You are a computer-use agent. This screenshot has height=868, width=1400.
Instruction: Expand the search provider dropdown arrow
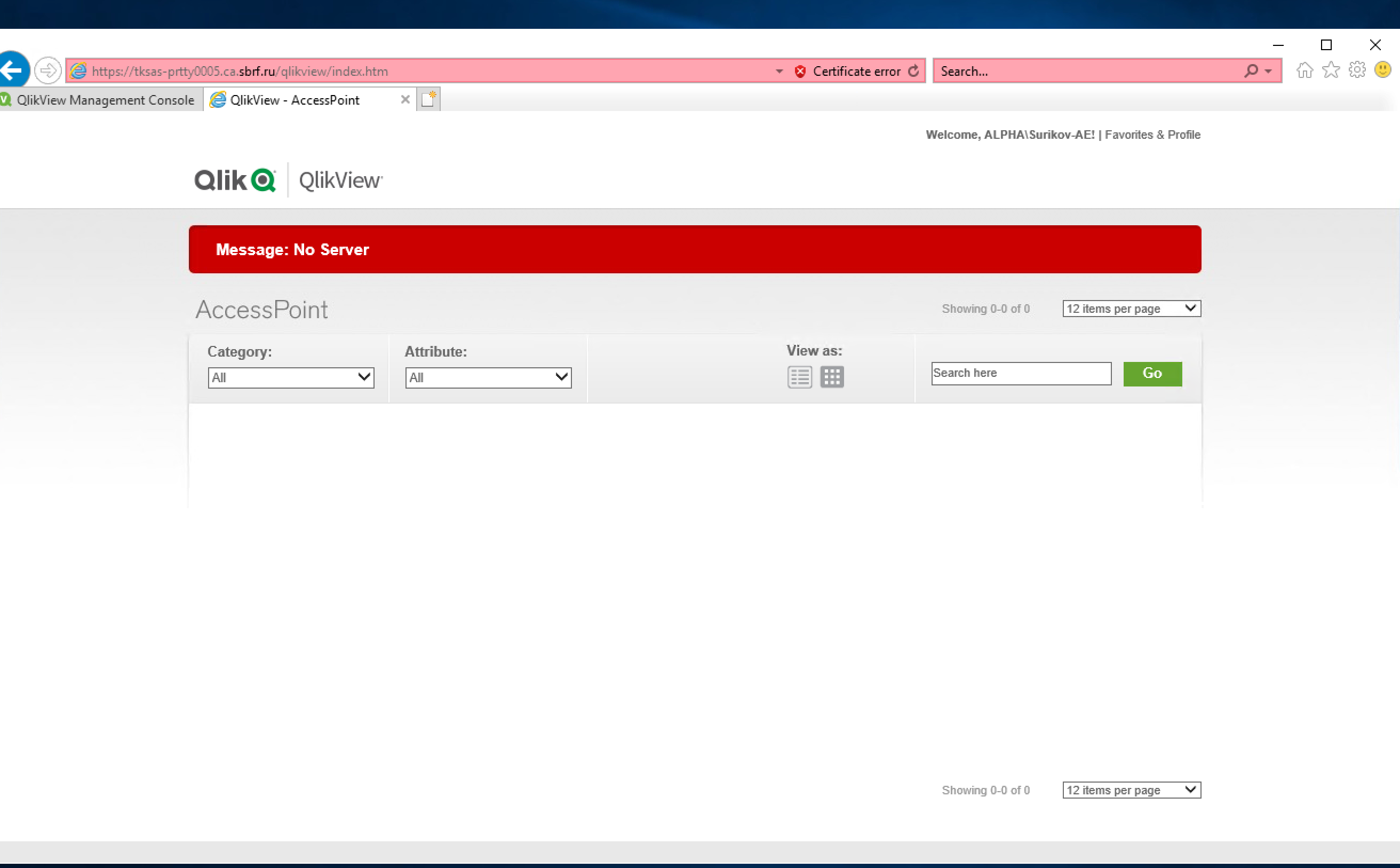click(1269, 71)
